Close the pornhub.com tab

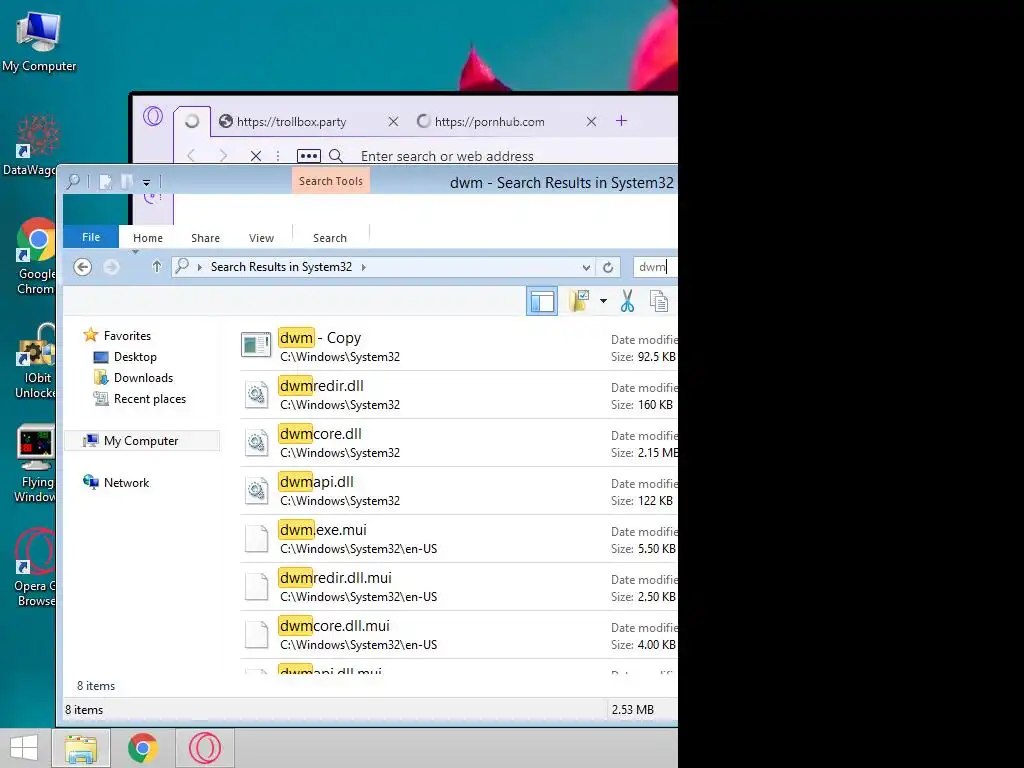point(591,121)
